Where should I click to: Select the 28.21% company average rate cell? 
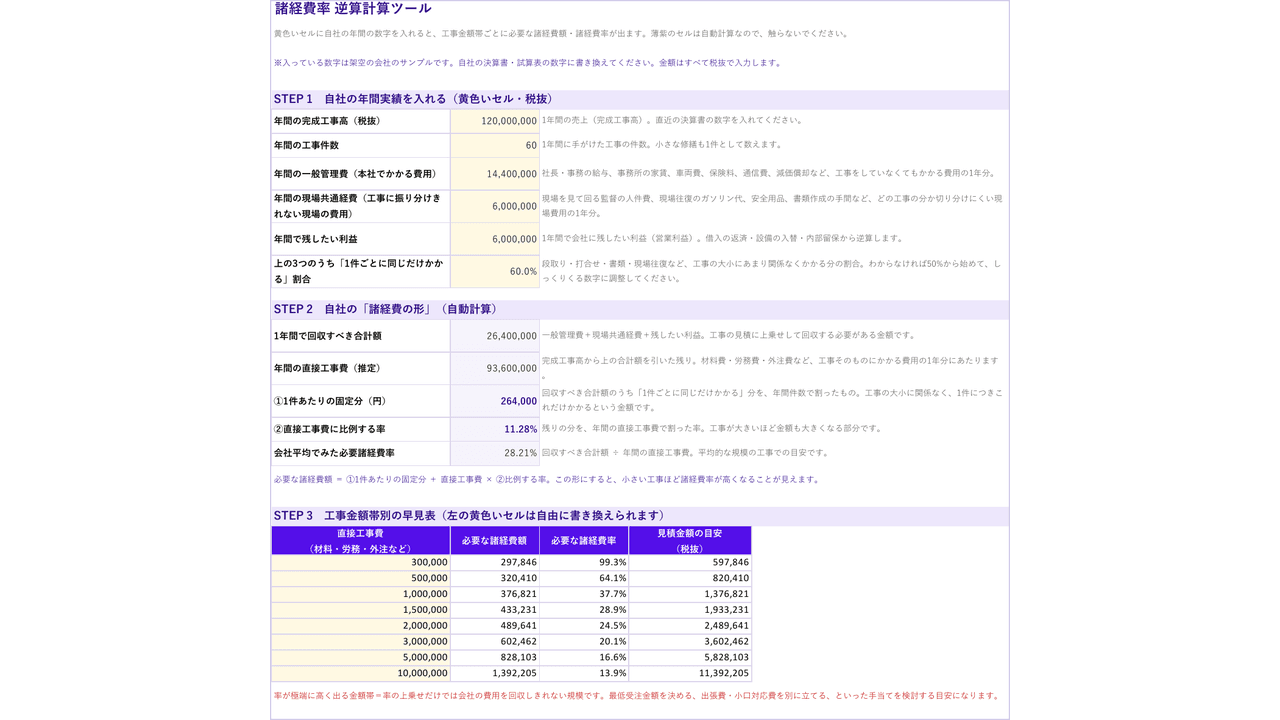(495, 453)
